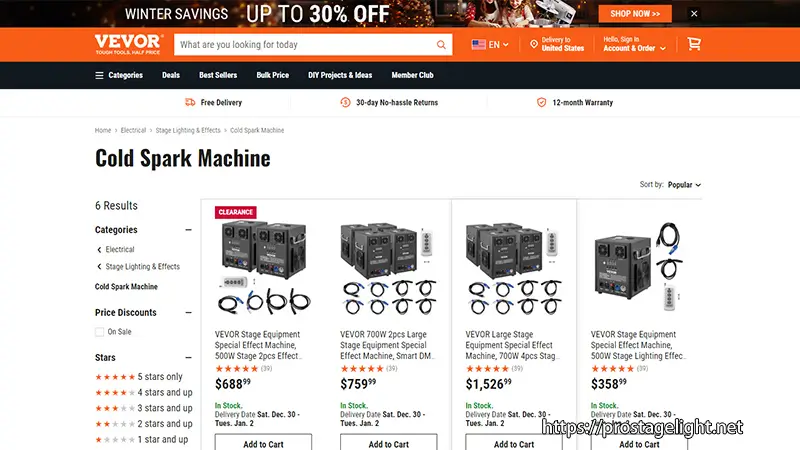Click the delivery location pin icon

(534, 44)
